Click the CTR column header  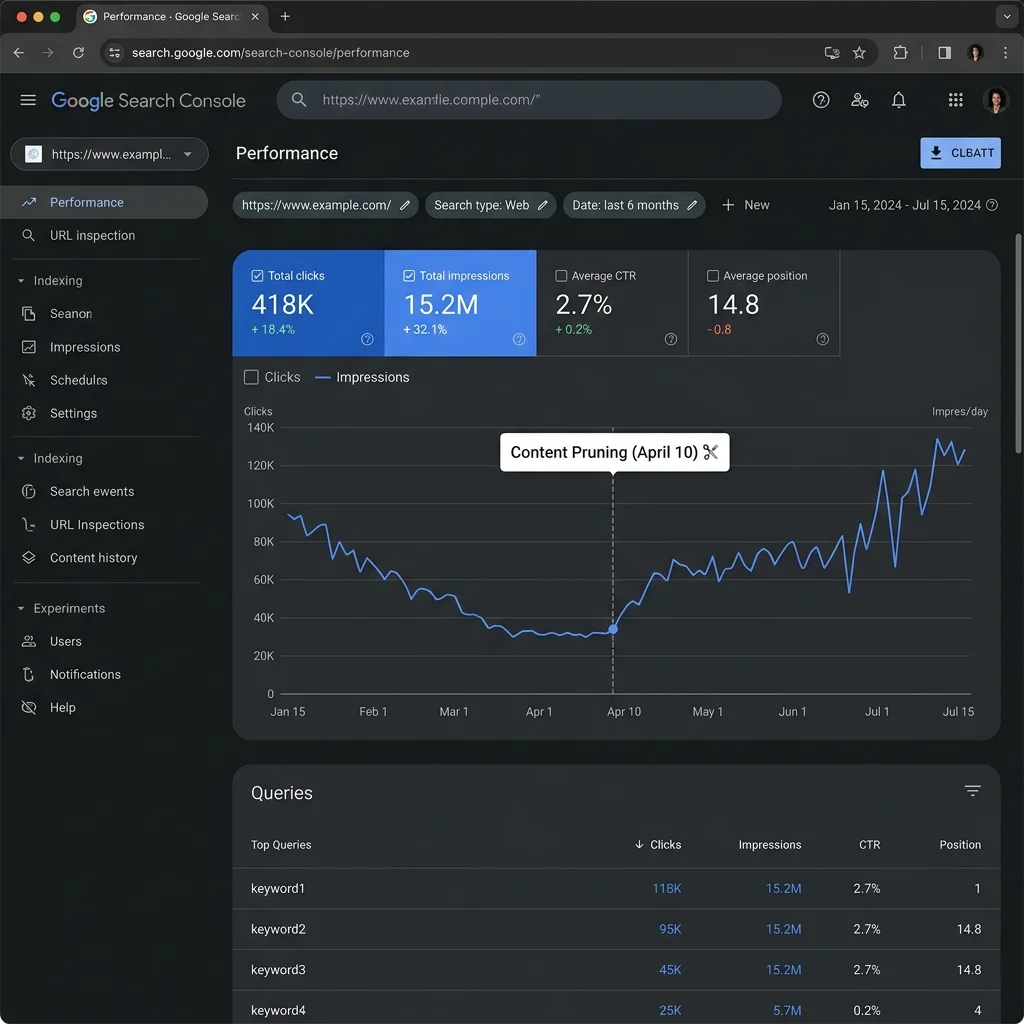coord(869,844)
